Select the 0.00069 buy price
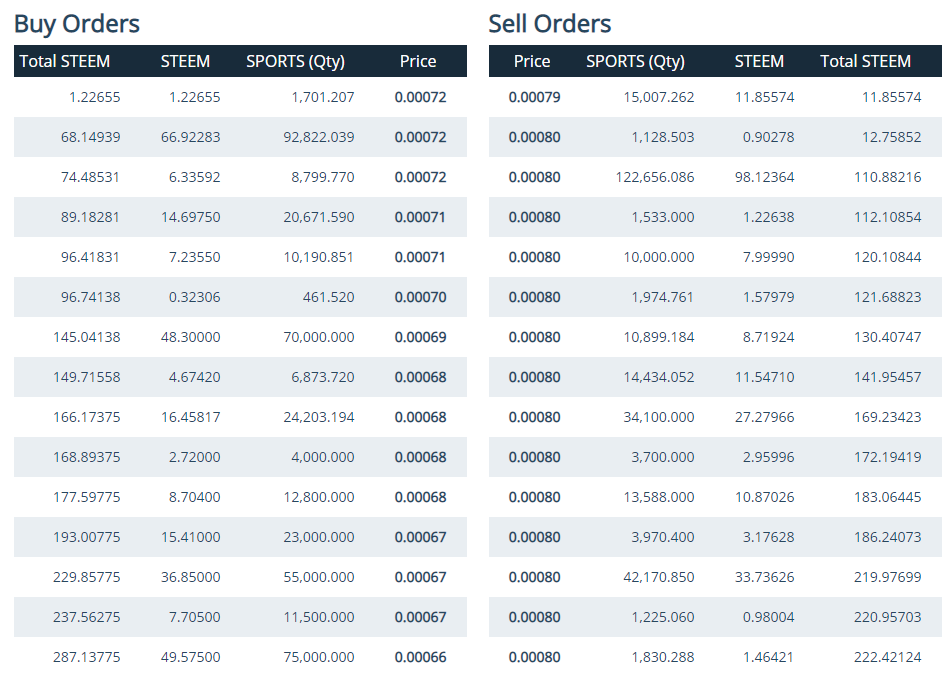Screen dimensions: 952x677 420,337
